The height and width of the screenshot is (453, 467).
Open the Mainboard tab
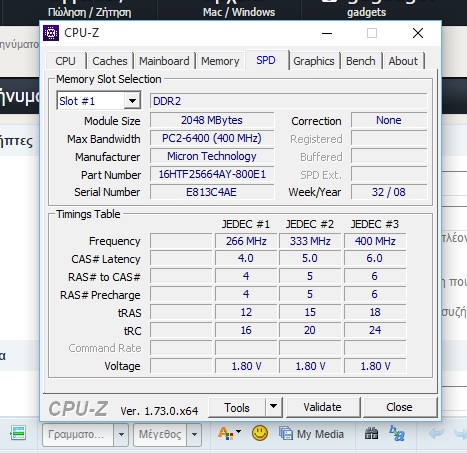pyautogui.click(x=164, y=61)
